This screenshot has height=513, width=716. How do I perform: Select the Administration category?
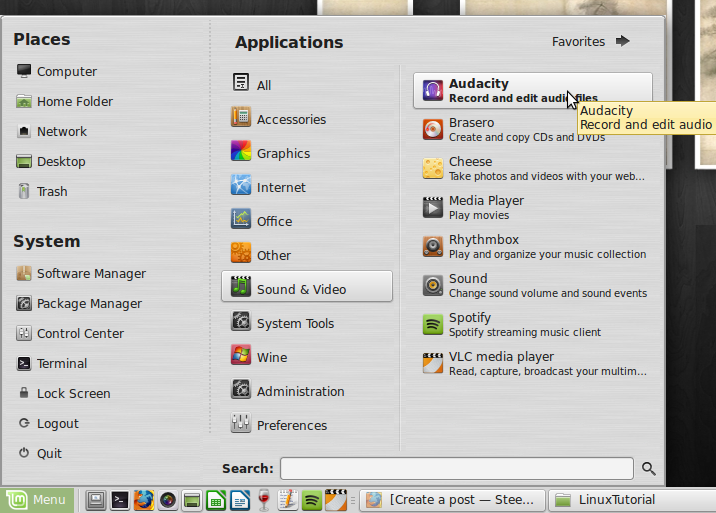(307, 389)
